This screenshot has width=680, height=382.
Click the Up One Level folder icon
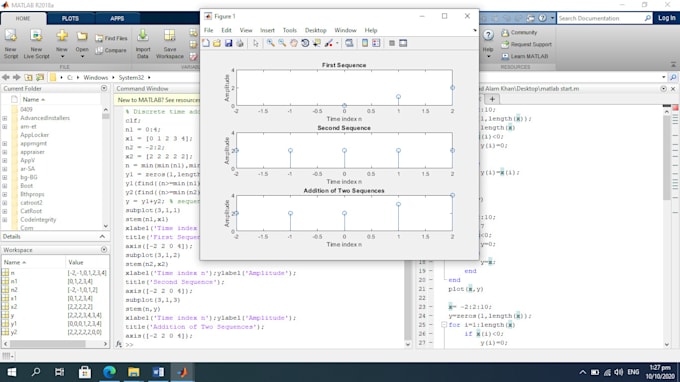[28, 77]
